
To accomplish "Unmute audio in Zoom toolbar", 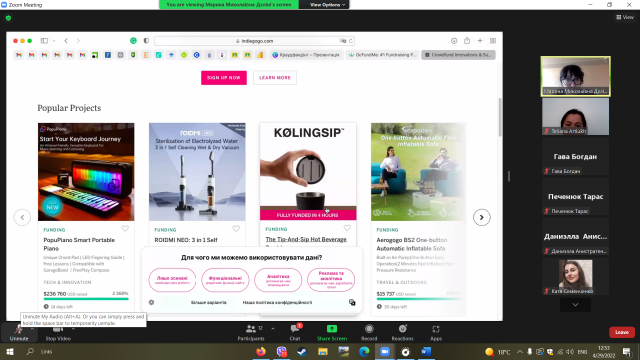I will click(x=19, y=333).
